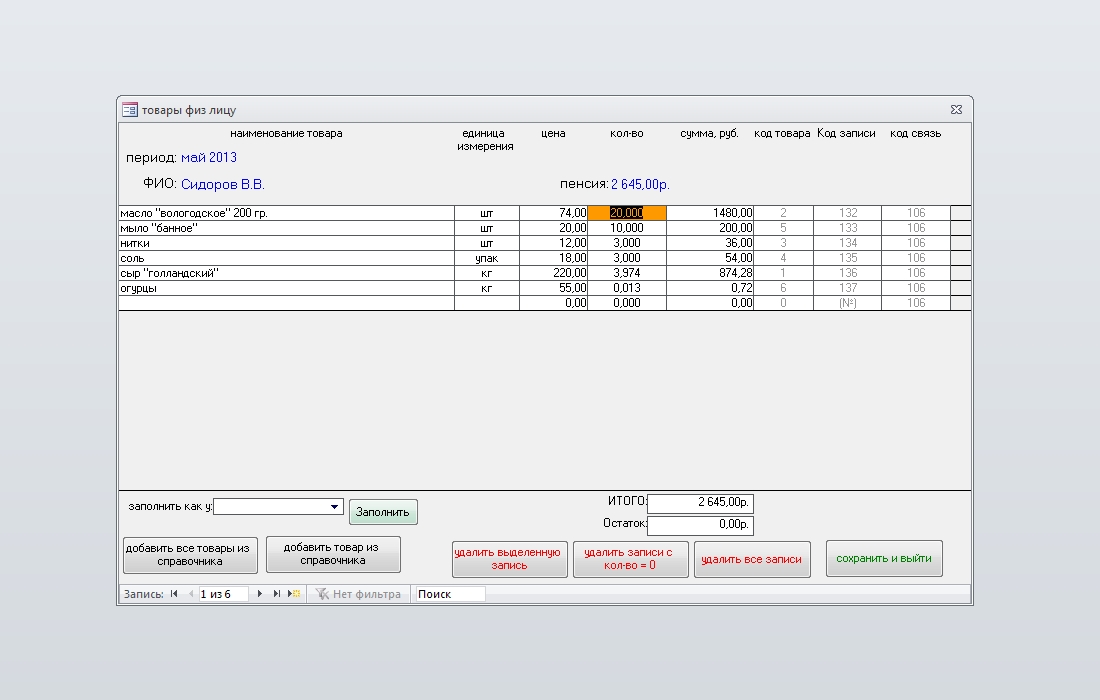Click the 'Нет фильтра' filter indicator
Image resolution: width=1100 pixels, height=700 pixels.
point(358,594)
